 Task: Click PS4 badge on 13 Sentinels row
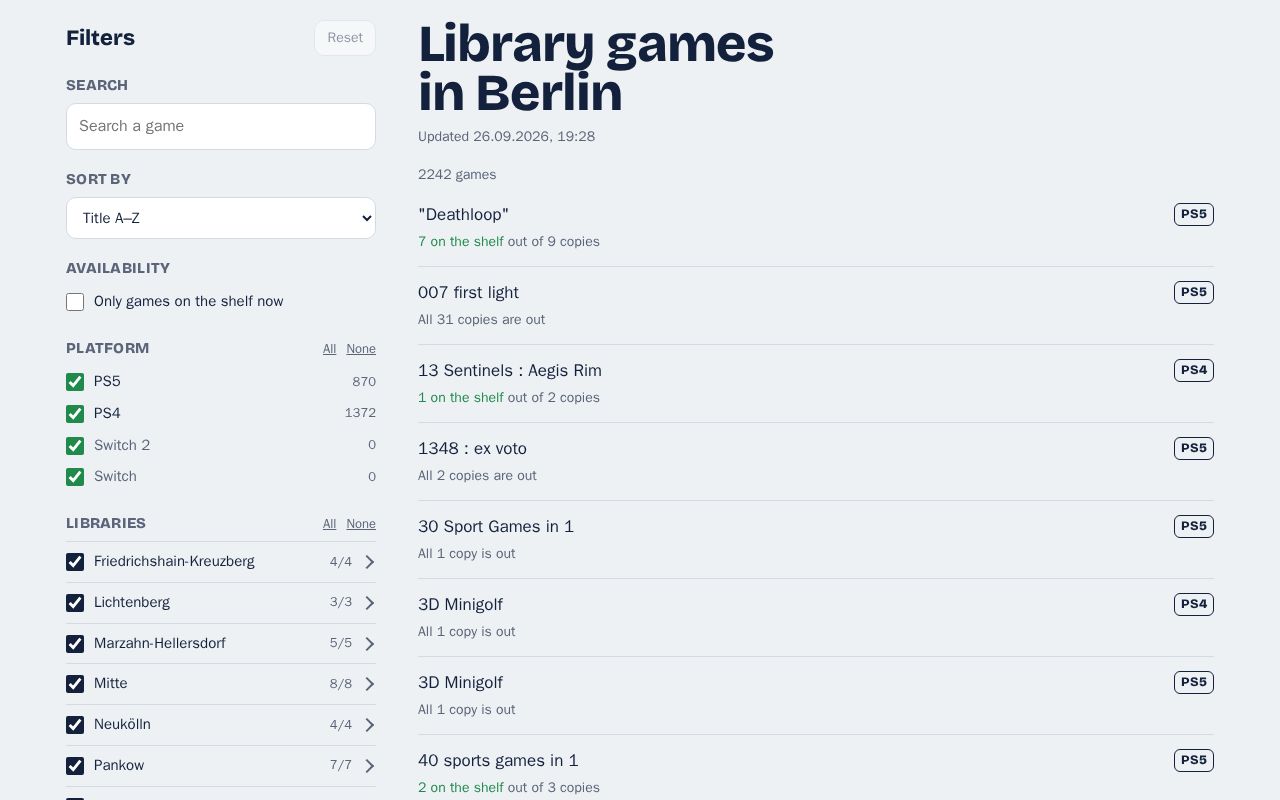coord(1194,371)
